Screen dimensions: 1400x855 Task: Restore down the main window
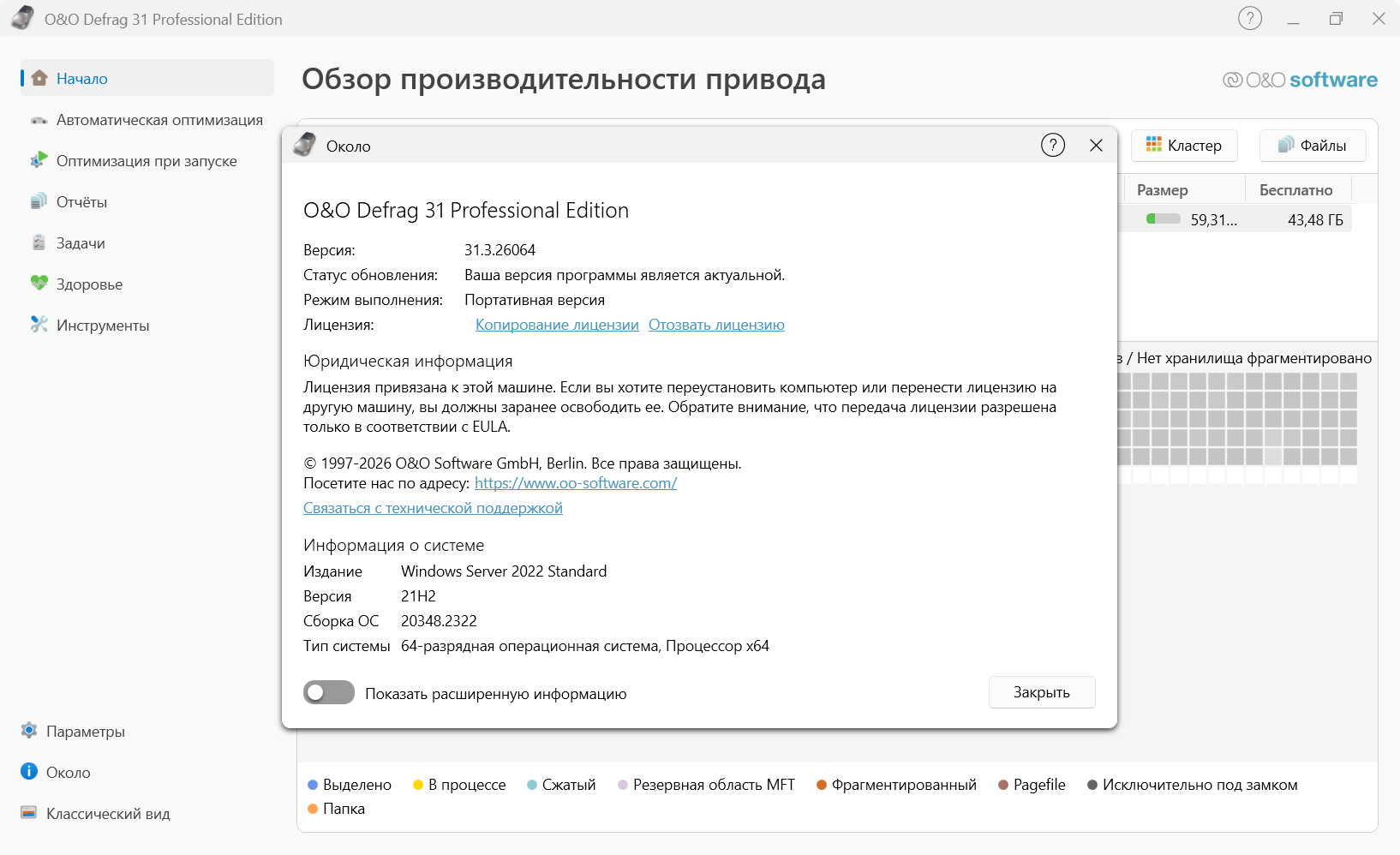click(x=1336, y=19)
